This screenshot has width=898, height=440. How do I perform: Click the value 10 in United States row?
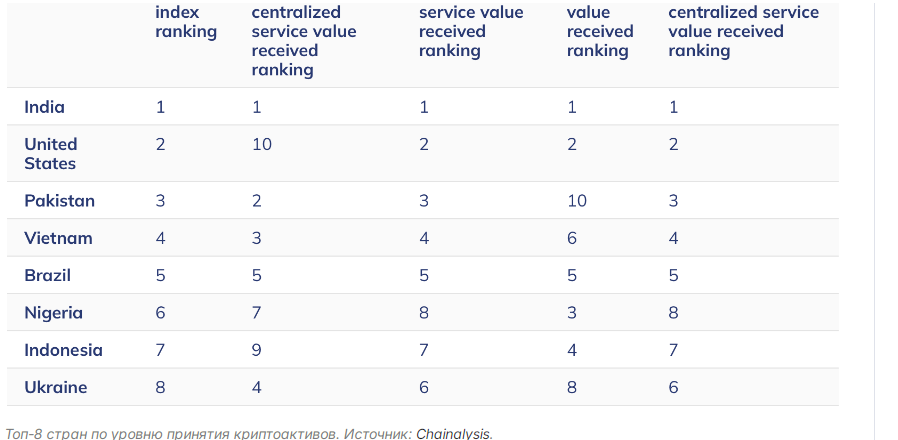click(262, 144)
